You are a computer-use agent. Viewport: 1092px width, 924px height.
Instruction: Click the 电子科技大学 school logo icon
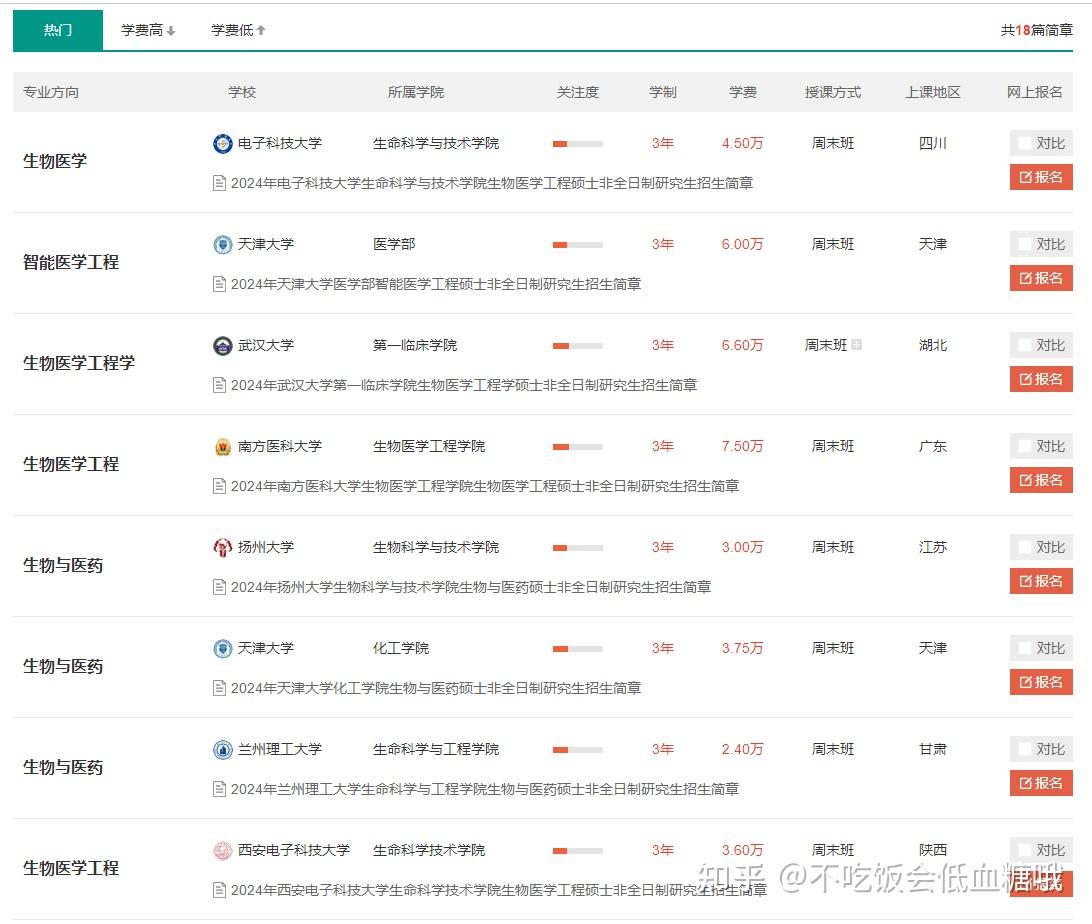click(222, 144)
